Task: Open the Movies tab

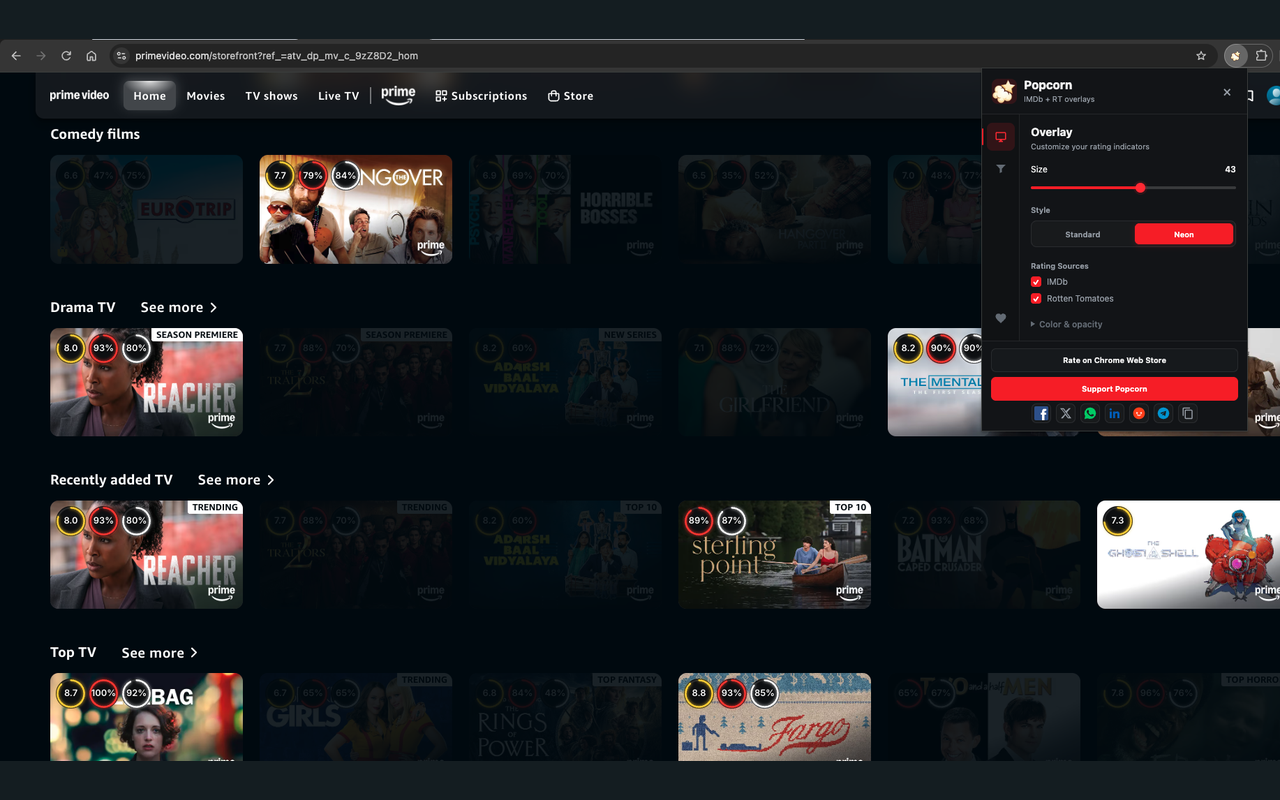Action: pos(206,96)
